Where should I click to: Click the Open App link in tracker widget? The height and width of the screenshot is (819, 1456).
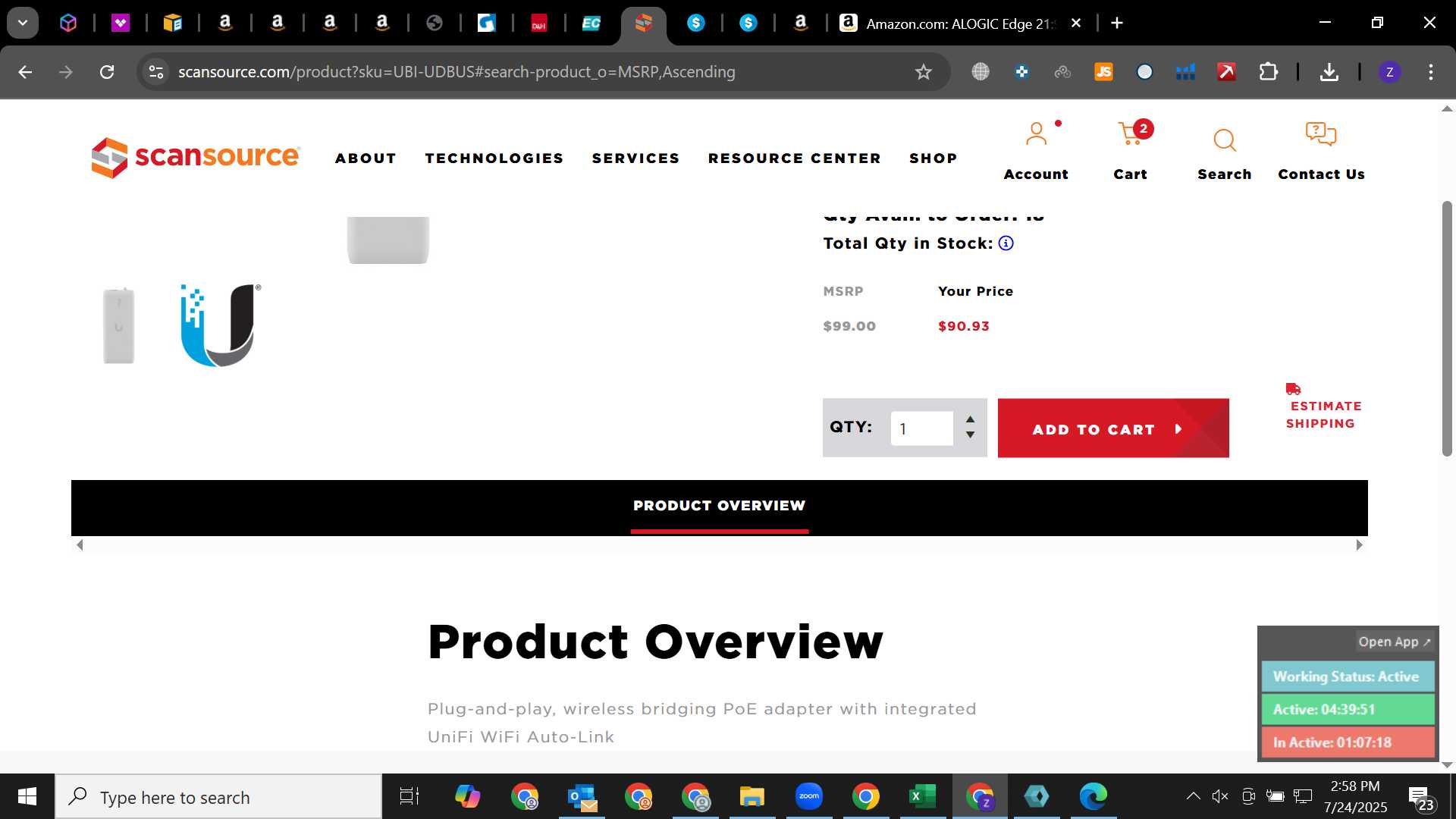click(1395, 642)
